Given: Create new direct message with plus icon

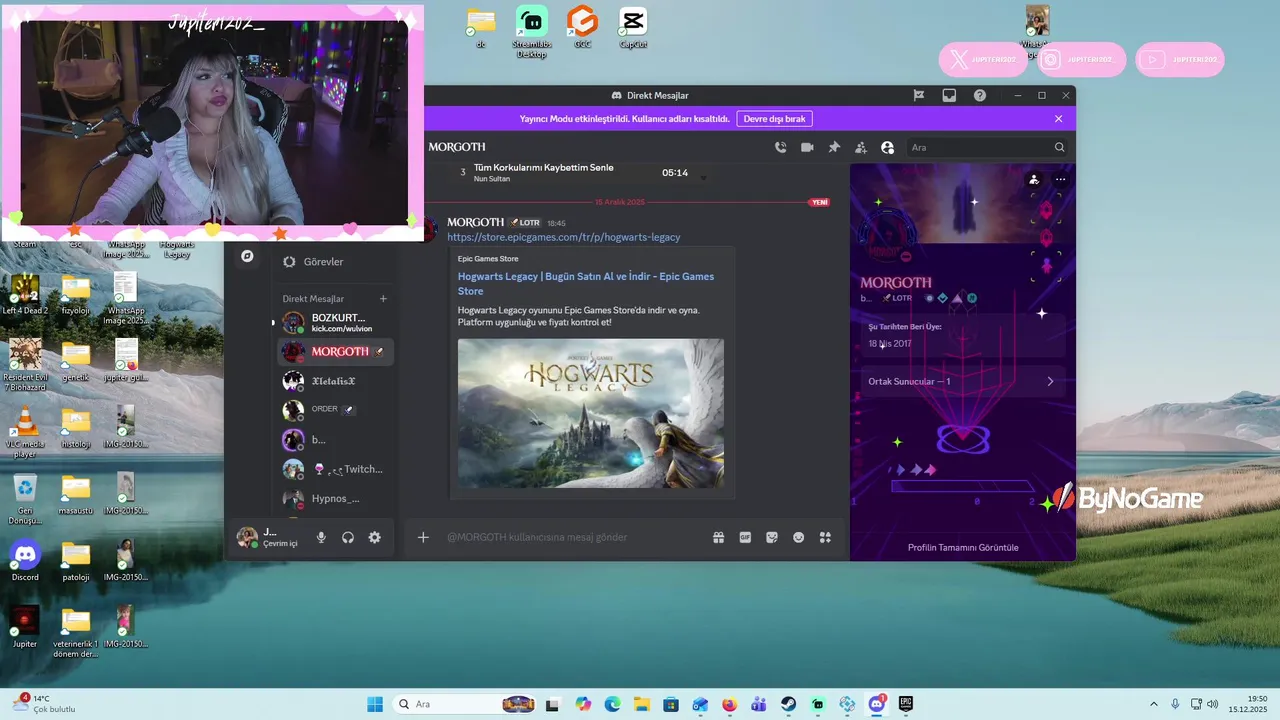Looking at the screenshot, I should pos(383,298).
